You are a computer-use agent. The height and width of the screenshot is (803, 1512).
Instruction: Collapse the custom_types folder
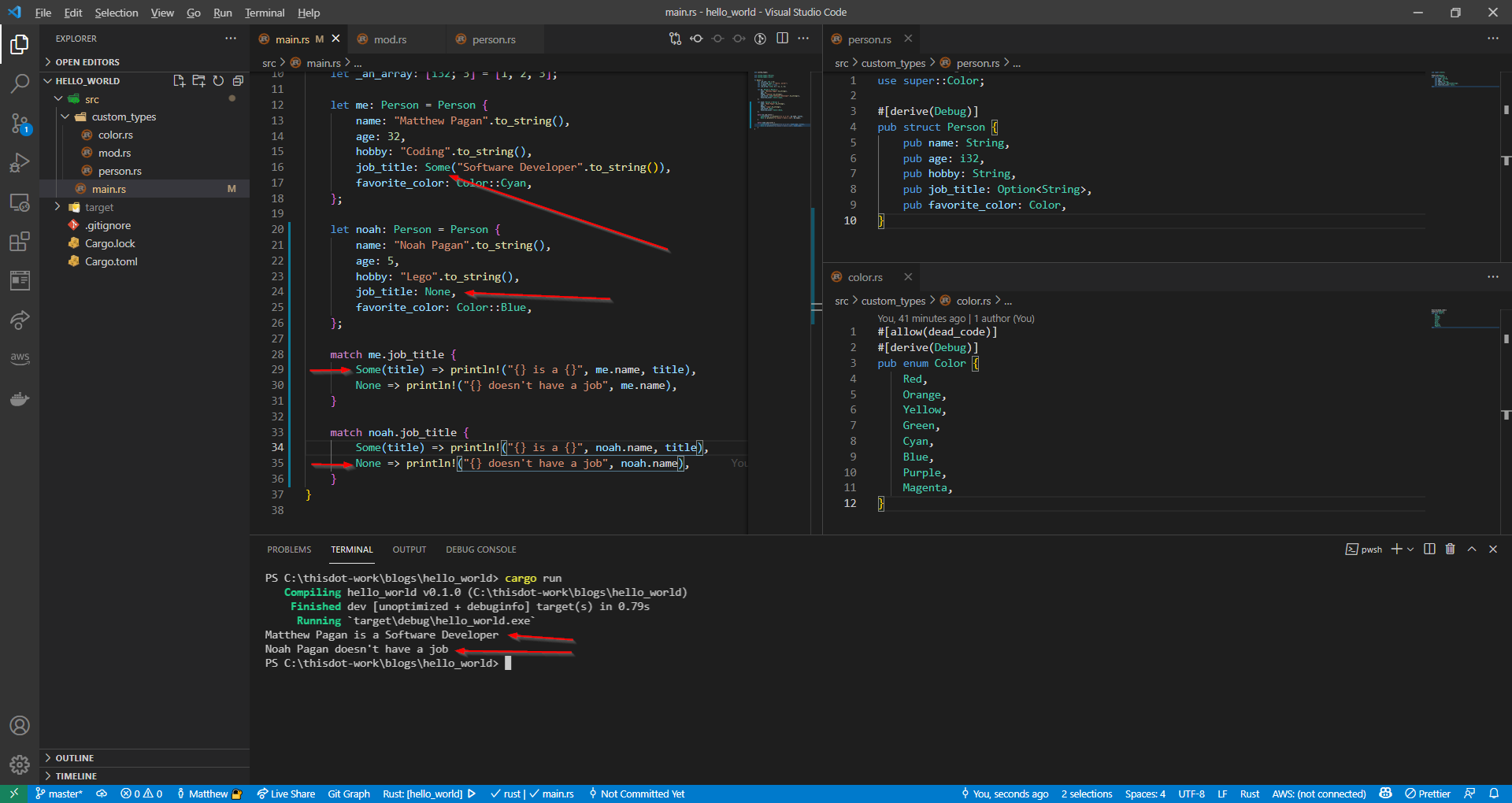tap(65, 117)
